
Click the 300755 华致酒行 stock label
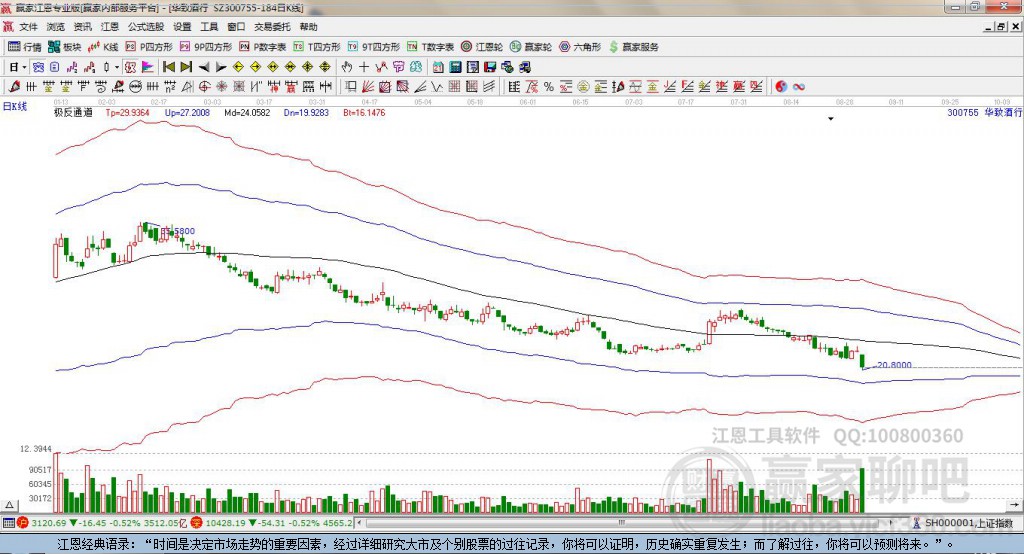coord(984,112)
